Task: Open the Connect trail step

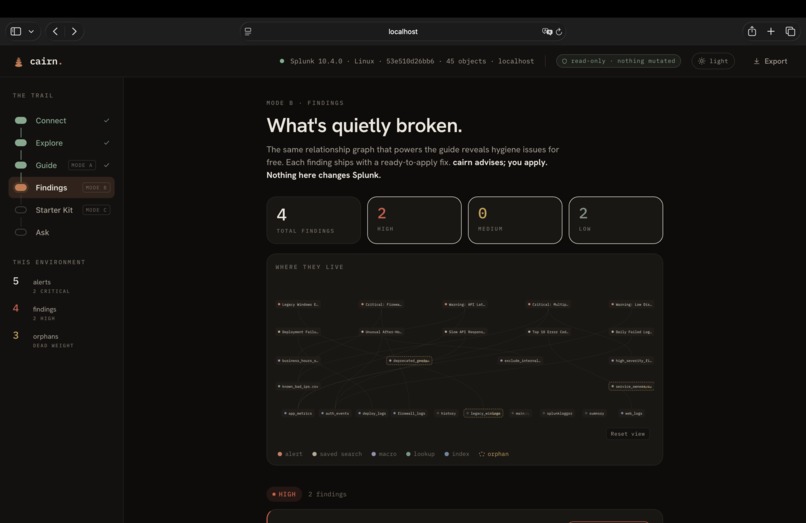Action: pyautogui.click(x=62, y=120)
